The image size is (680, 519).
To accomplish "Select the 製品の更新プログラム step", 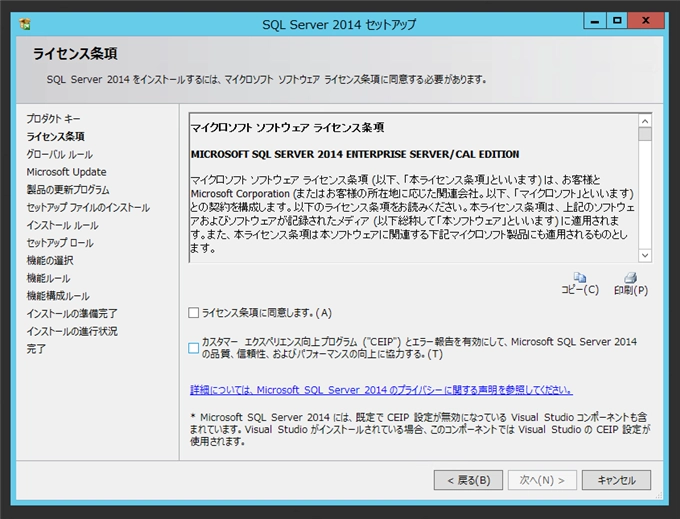I will point(68,189).
